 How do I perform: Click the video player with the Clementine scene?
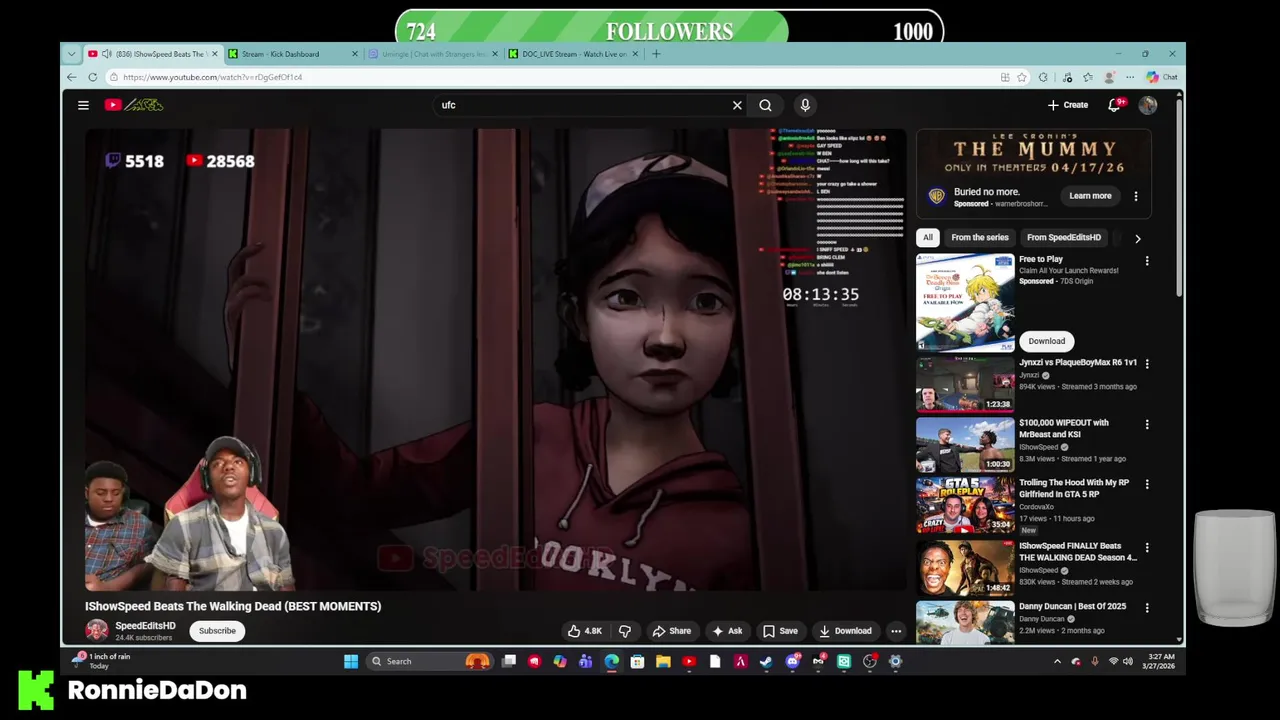click(495, 360)
